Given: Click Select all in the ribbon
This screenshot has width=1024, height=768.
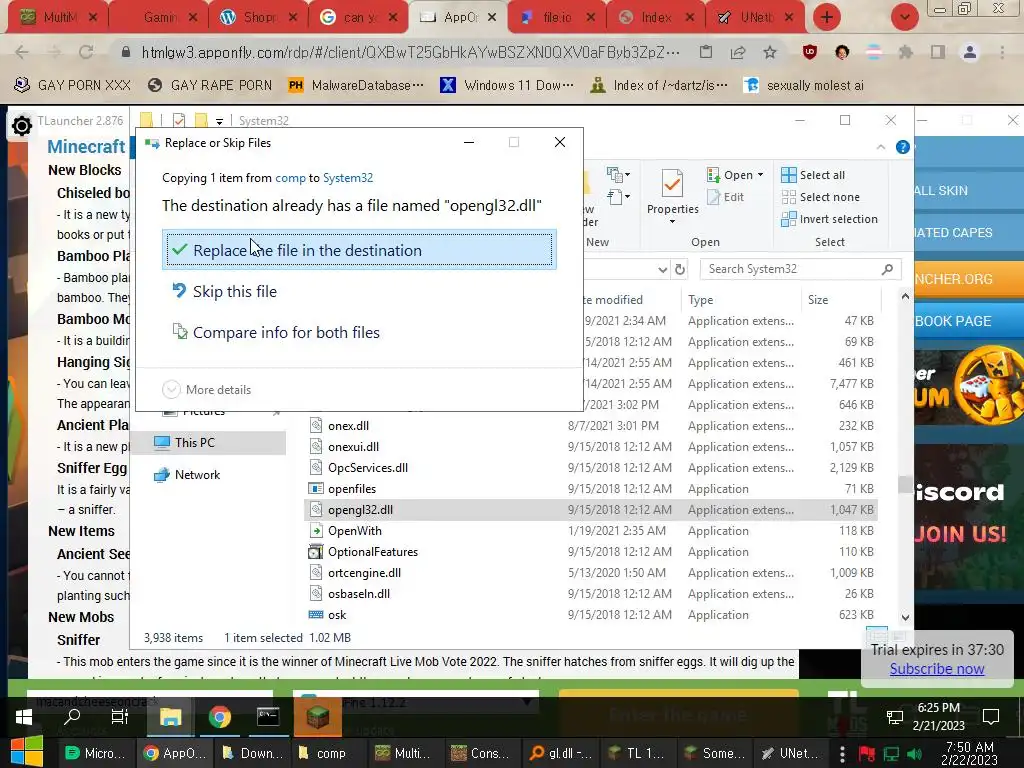Looking at the screenshot, I should tap(813, 175).
